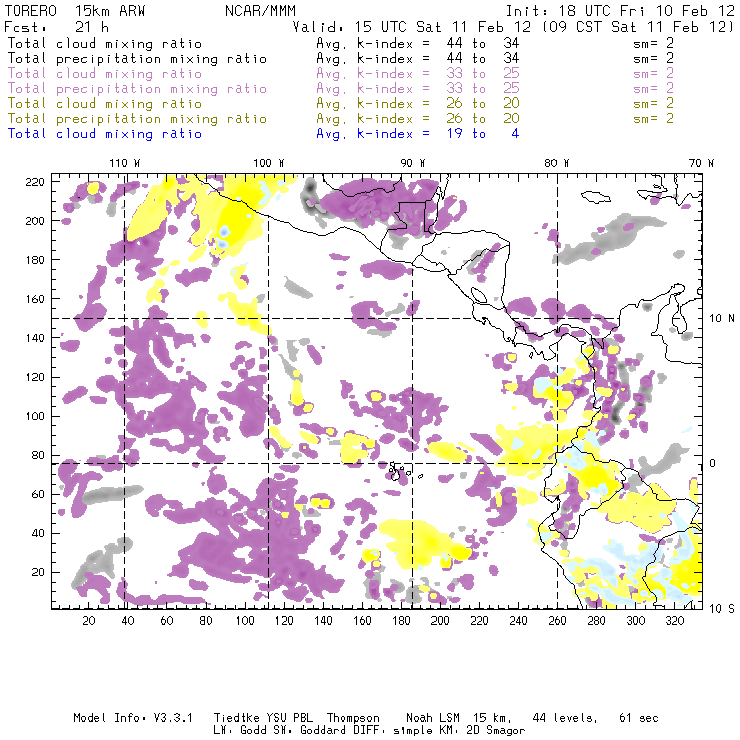
Task: Click the "110 W" longitude label
Action: click(x=125, y=163)
